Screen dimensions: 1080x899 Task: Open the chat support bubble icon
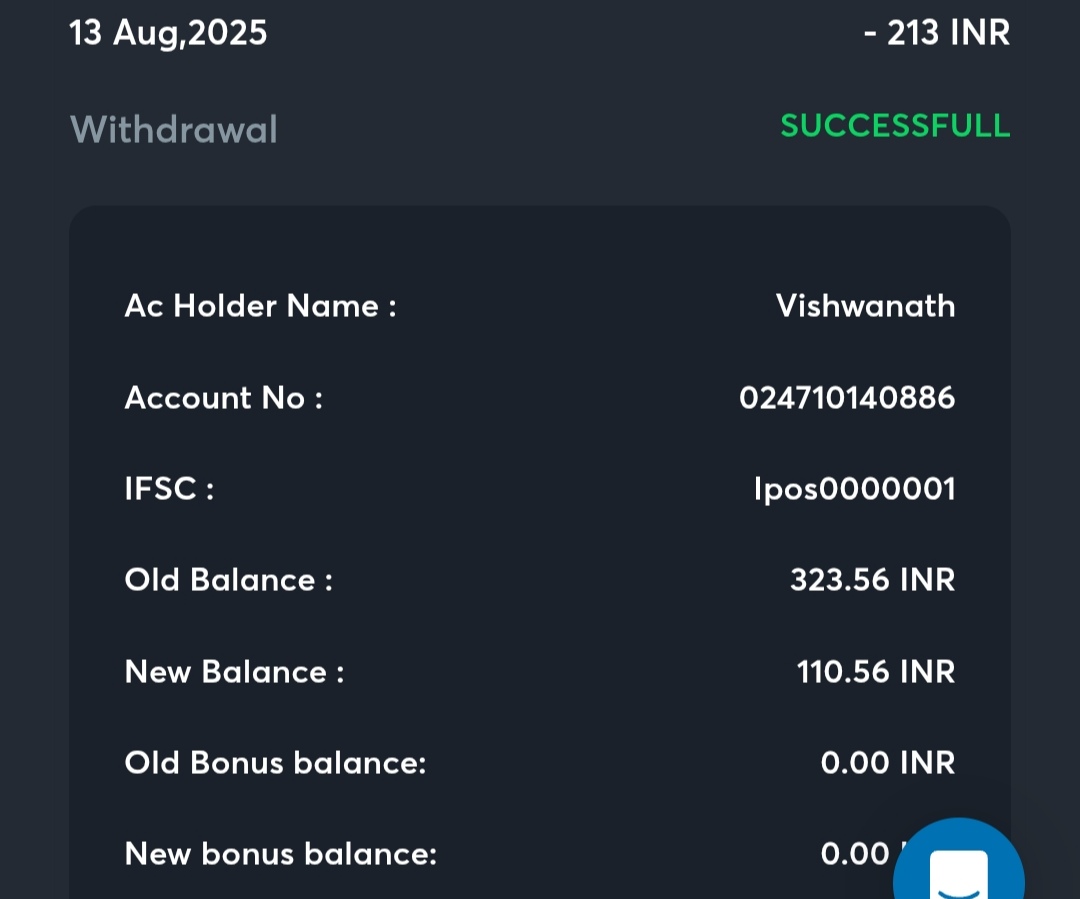958,866
